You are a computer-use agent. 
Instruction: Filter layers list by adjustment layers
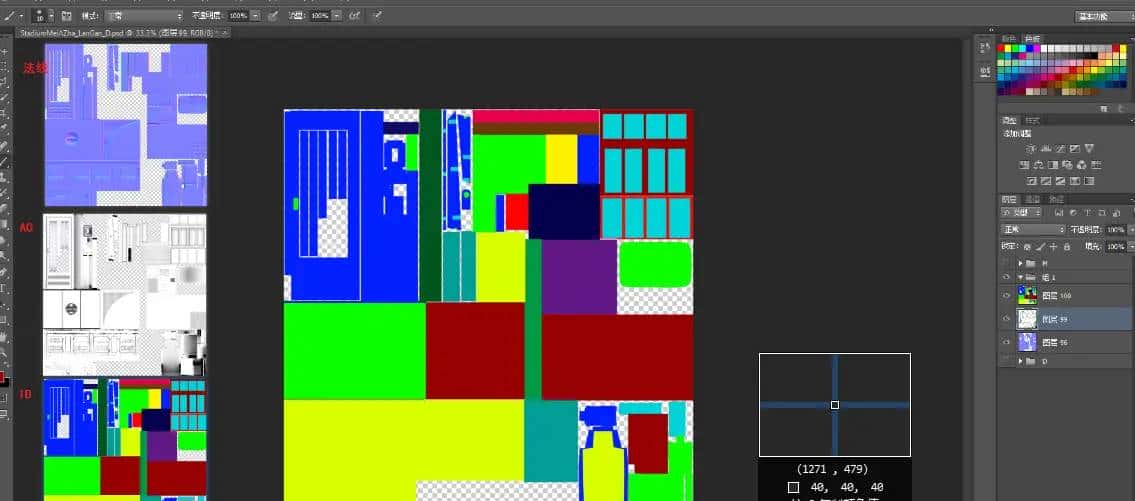pos(1073,212)
